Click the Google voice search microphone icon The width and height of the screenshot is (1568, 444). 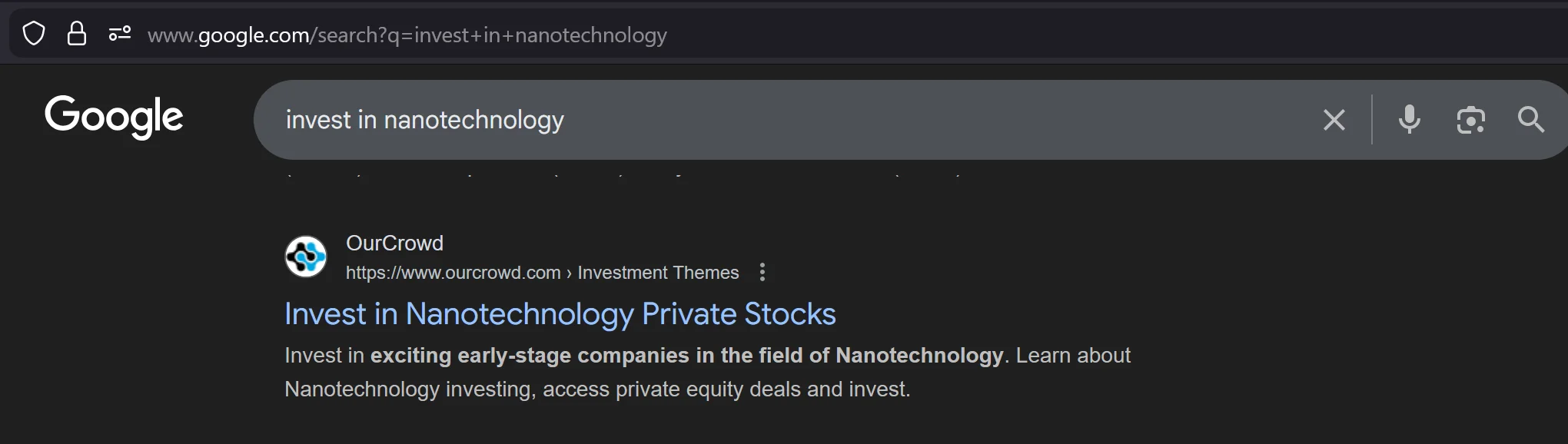(1409, 120)
